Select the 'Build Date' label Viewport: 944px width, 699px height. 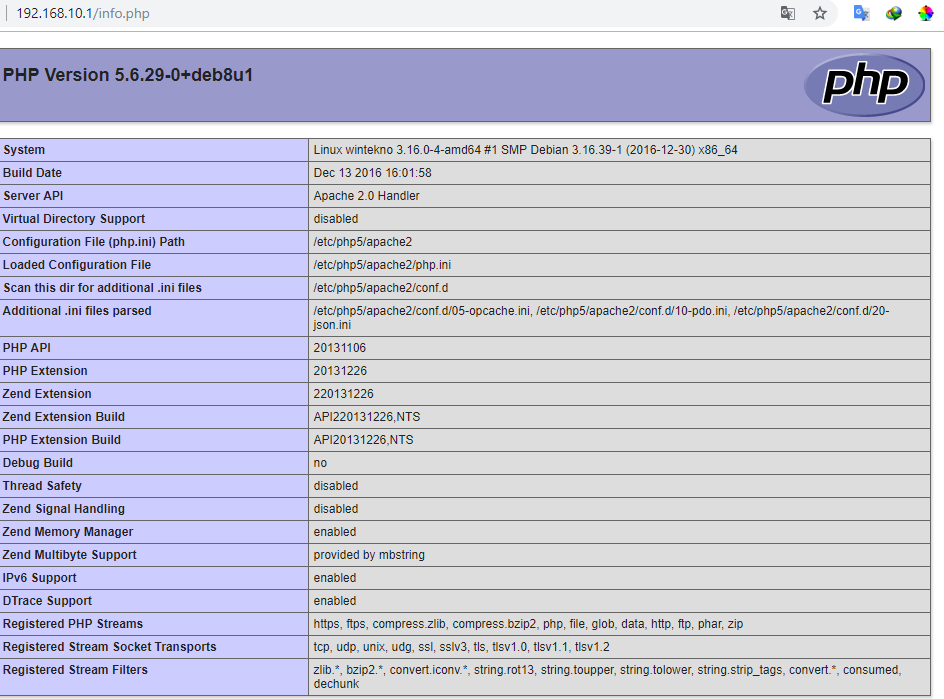[x=32, y=173]
